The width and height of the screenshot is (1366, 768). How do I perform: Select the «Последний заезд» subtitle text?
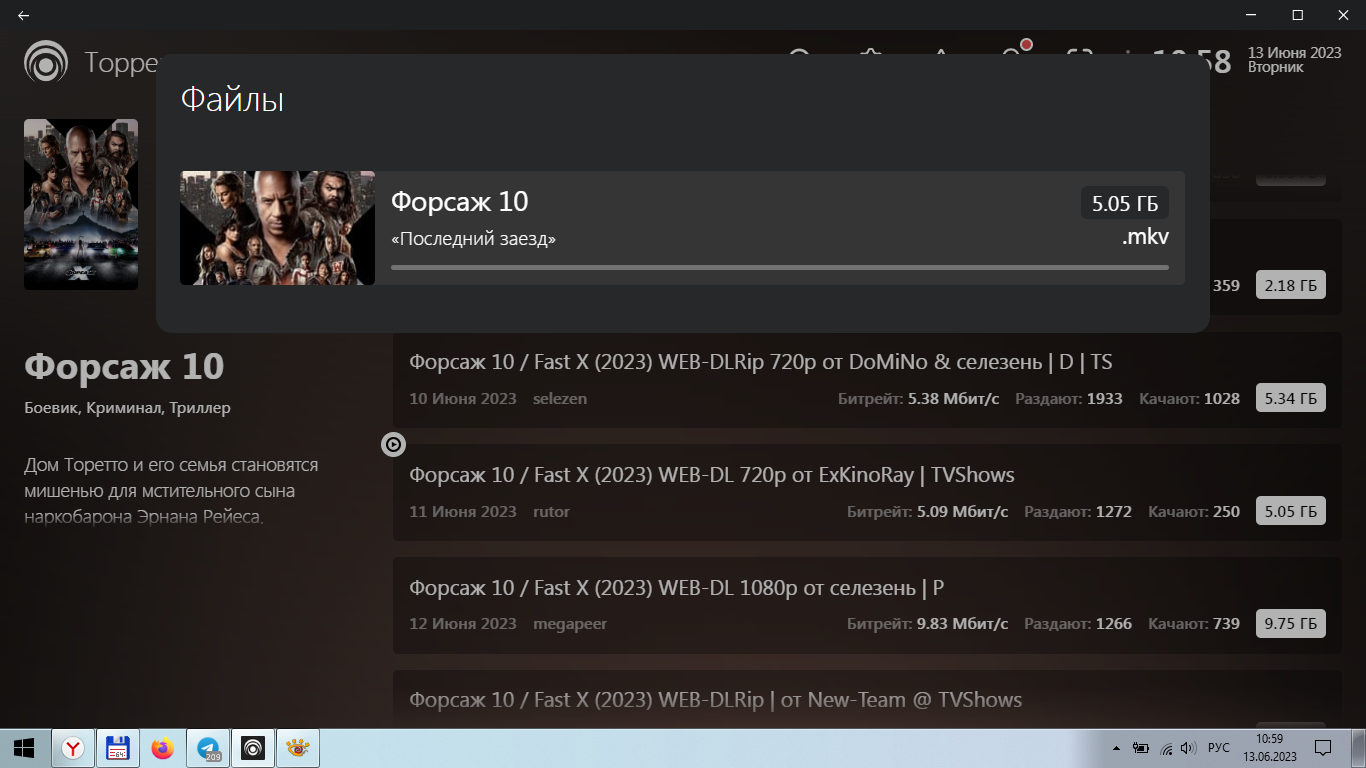(473, 239)
